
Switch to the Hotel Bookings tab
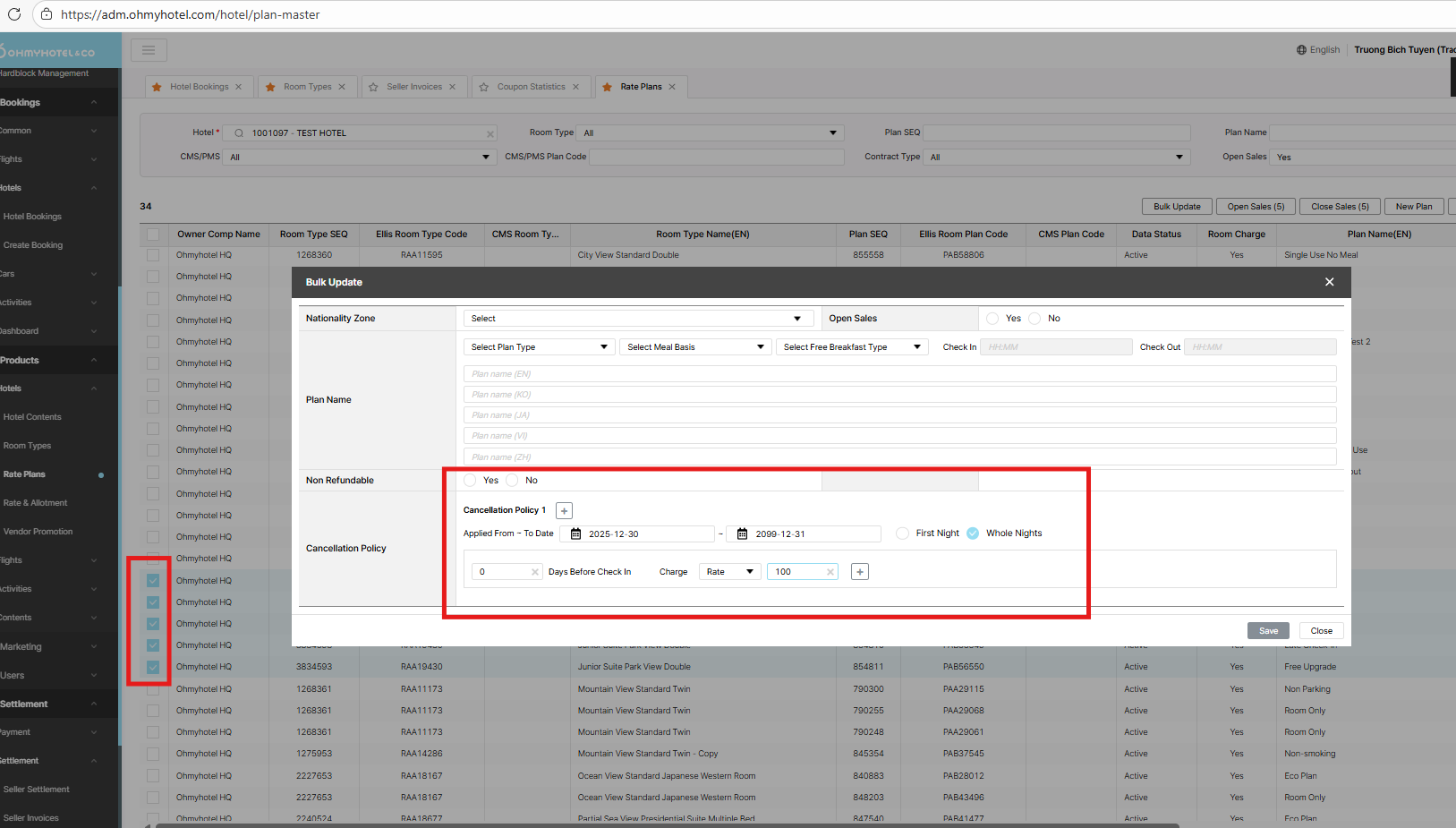[199, 87]
